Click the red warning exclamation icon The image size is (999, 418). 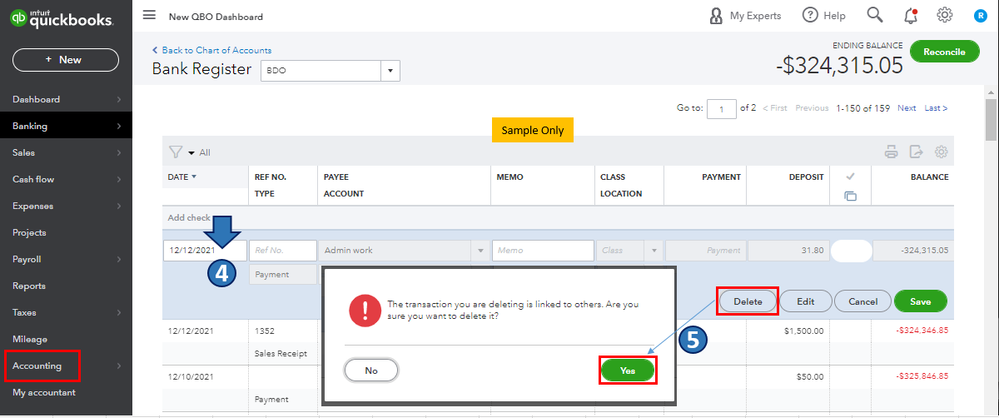pos(364,311)
